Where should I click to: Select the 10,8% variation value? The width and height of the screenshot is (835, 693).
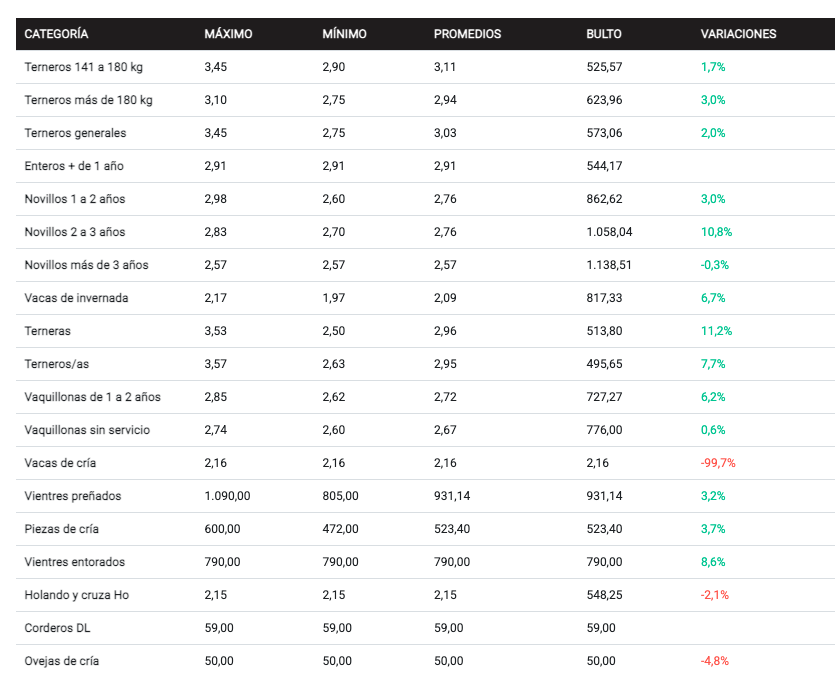tap(716, 232)
